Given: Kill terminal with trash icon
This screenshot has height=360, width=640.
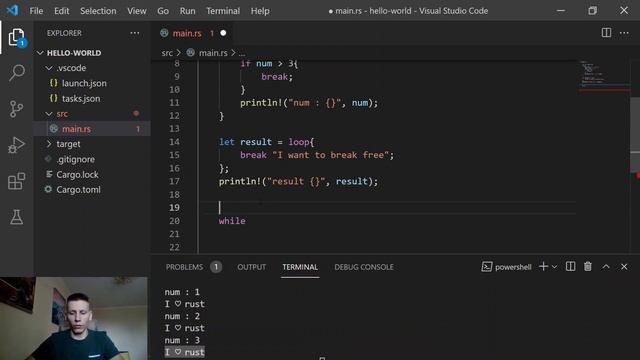Looking at the screenshot, I should (588, 267).
